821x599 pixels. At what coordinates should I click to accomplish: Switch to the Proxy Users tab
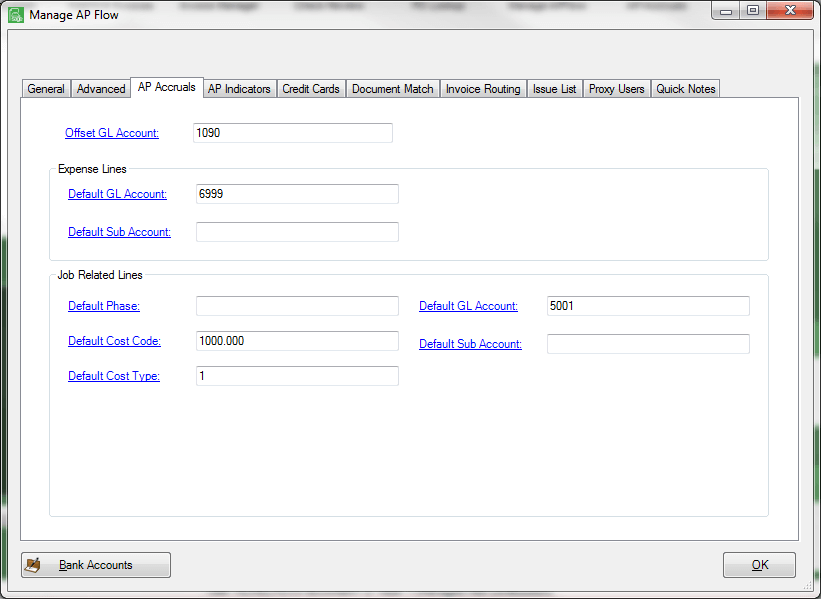(x=616, y=88)
